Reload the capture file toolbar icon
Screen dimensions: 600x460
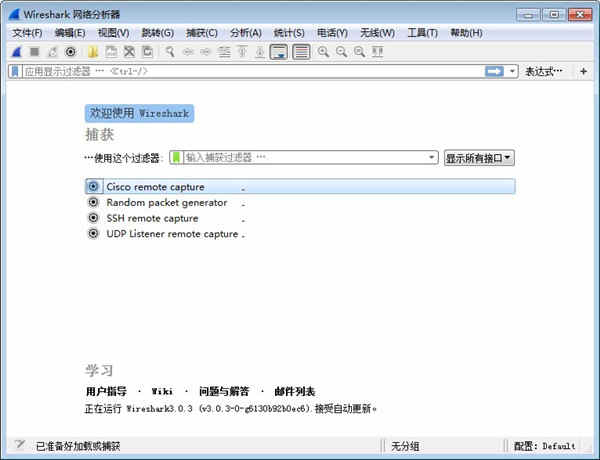pos(147,52)
